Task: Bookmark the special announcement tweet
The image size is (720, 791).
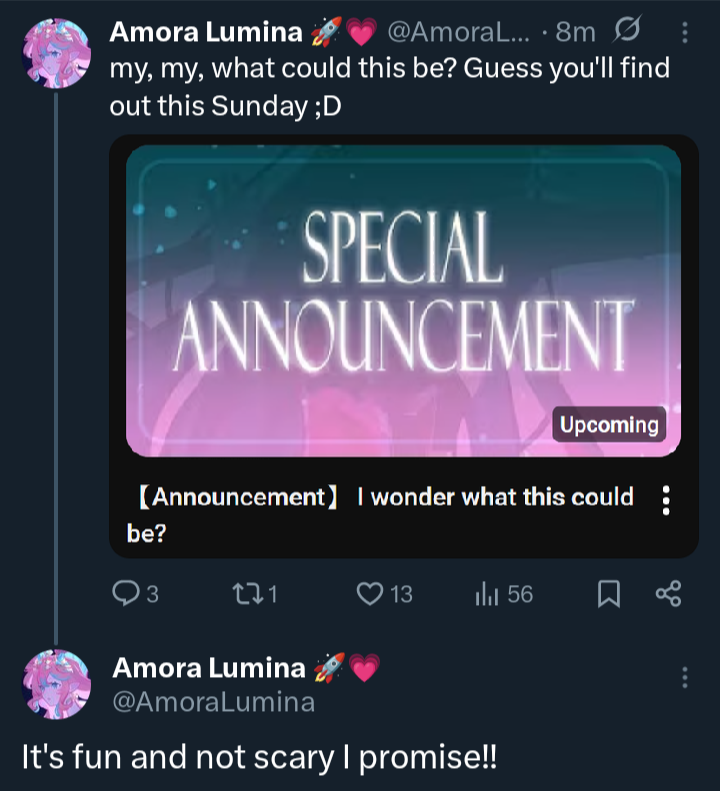Action: 608,594
